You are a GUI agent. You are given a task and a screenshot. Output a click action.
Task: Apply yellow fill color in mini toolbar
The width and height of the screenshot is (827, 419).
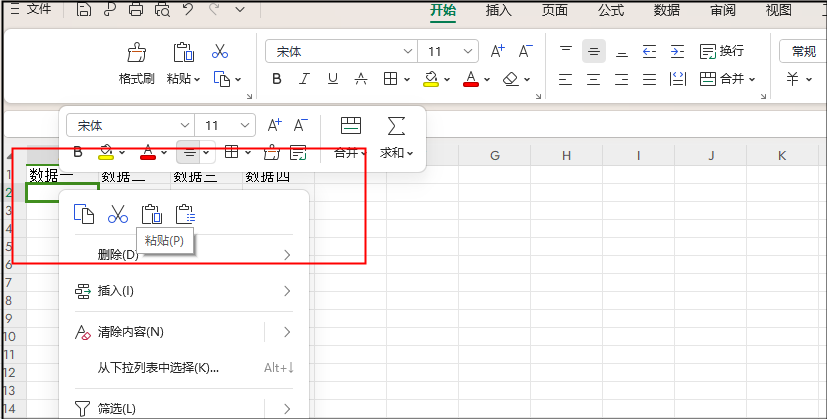[106, 153]
